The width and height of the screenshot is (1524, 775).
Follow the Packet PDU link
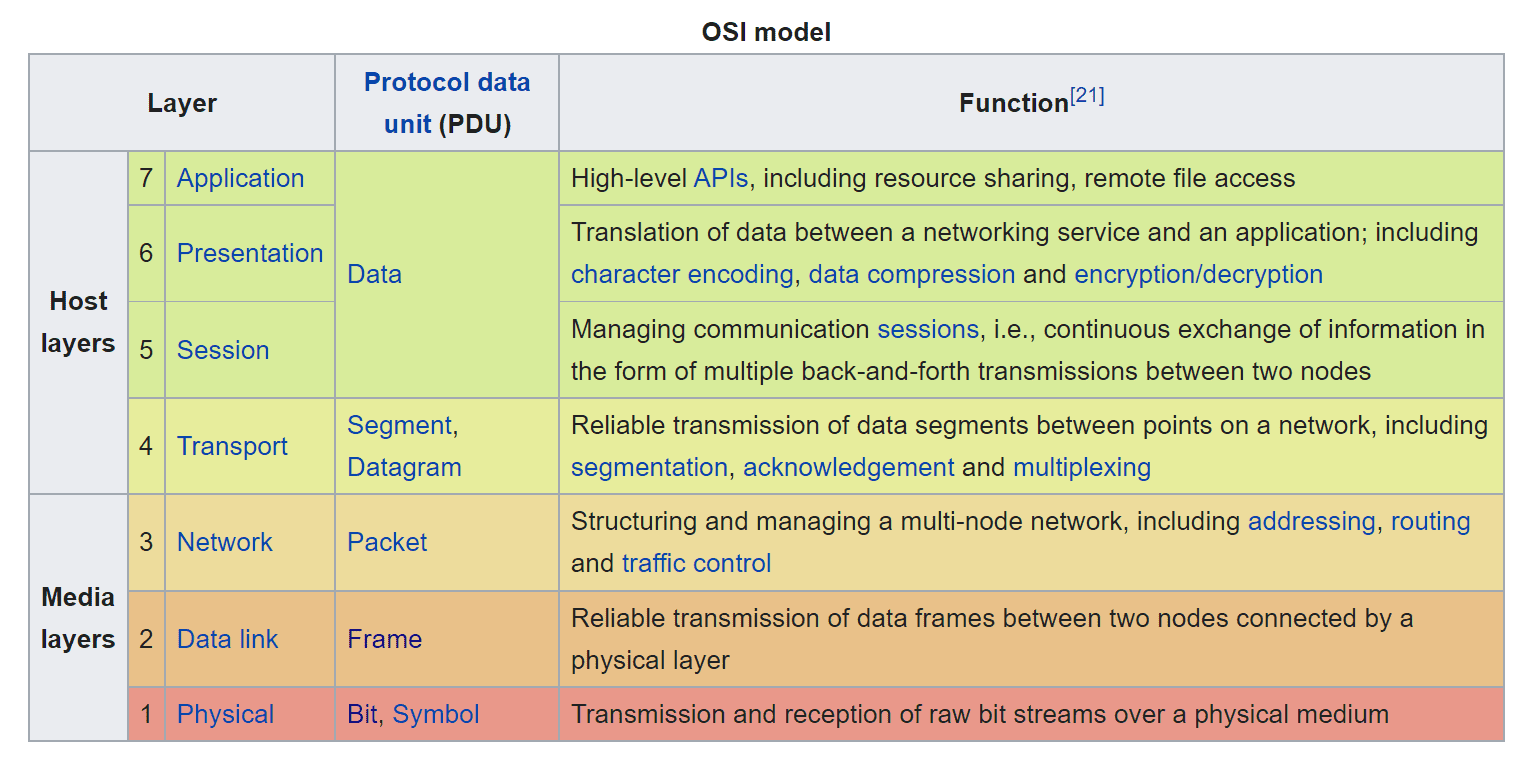point(387,542)
